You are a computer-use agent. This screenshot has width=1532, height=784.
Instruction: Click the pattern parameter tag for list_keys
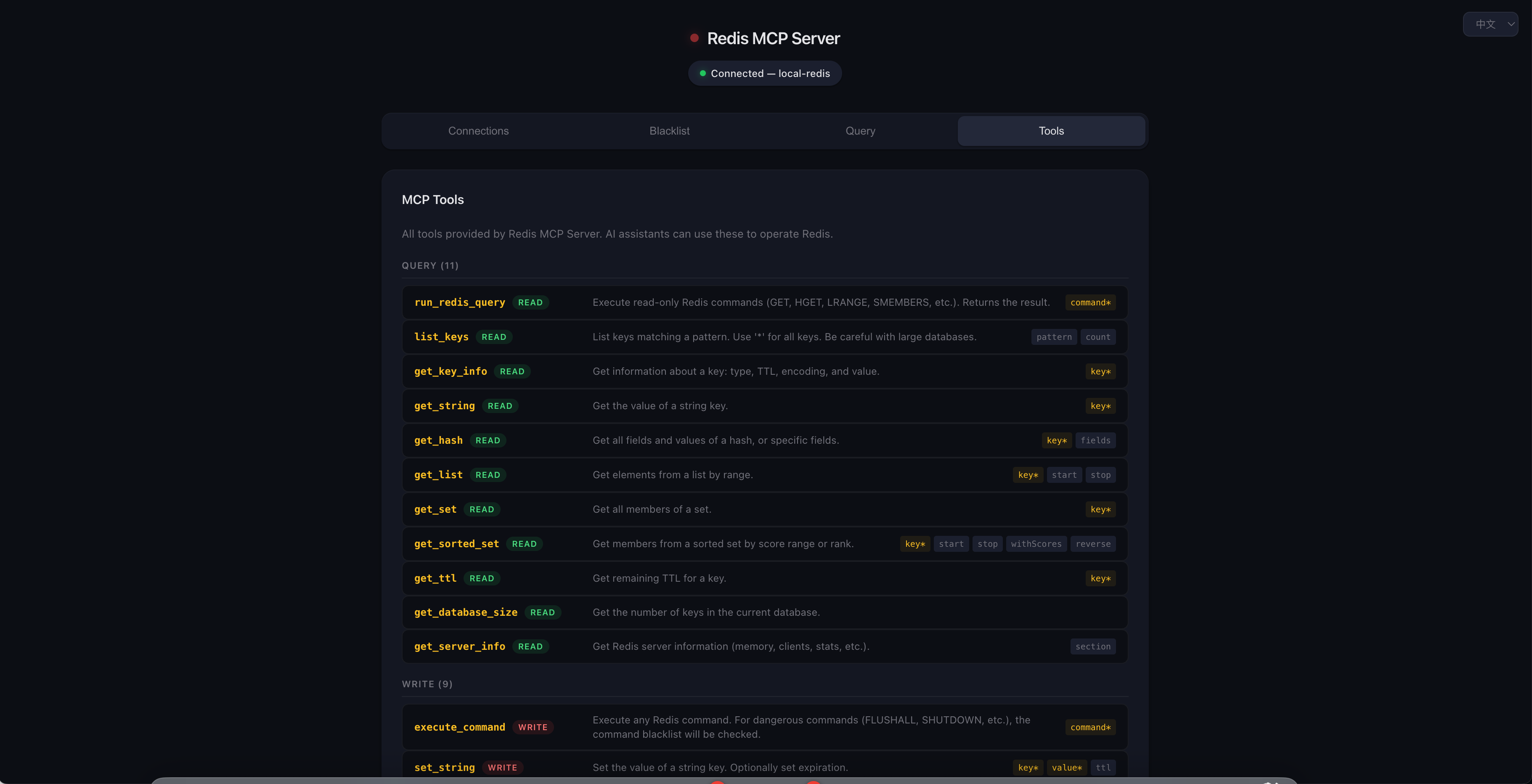click(x=1054, y=336)
